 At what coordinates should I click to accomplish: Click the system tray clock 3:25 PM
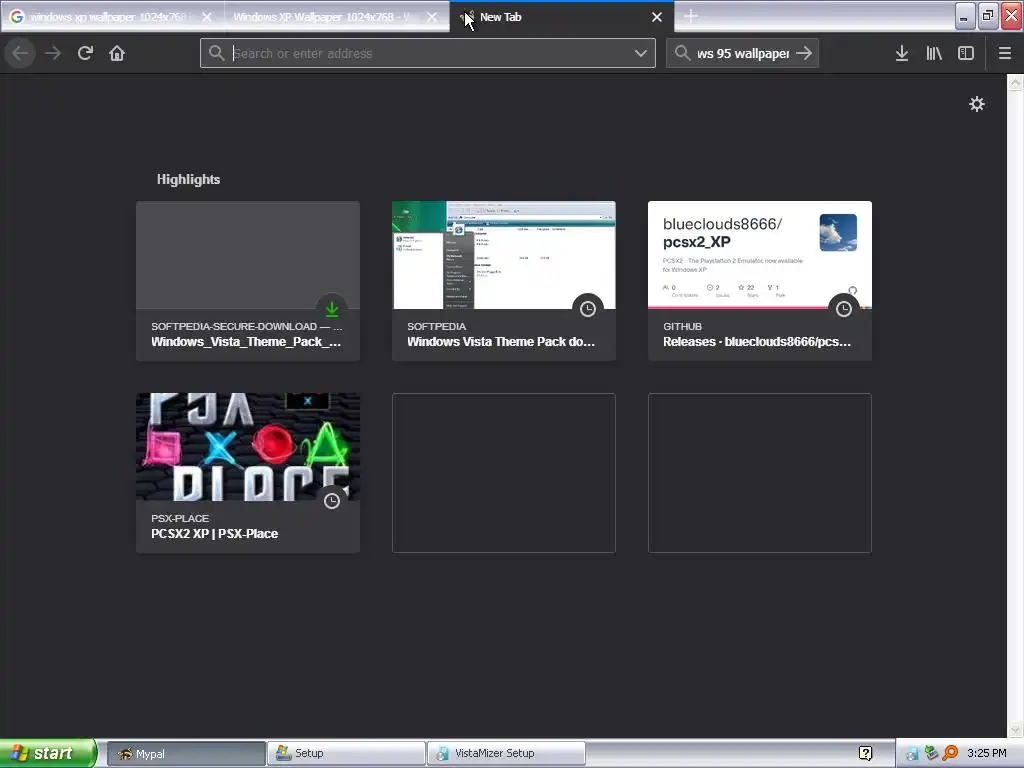(x=987, y=753)
